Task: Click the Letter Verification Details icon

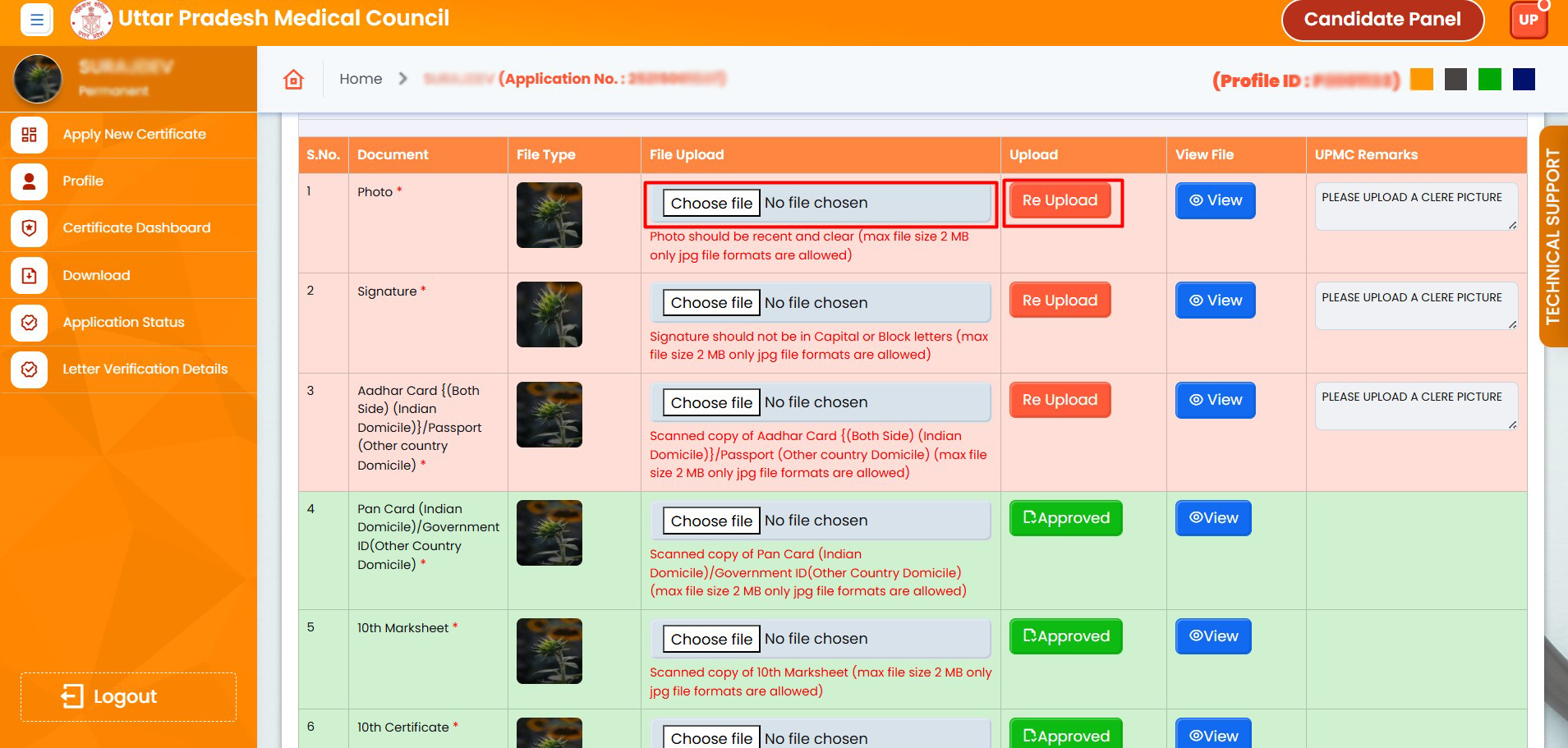Action: pos(29,369)
